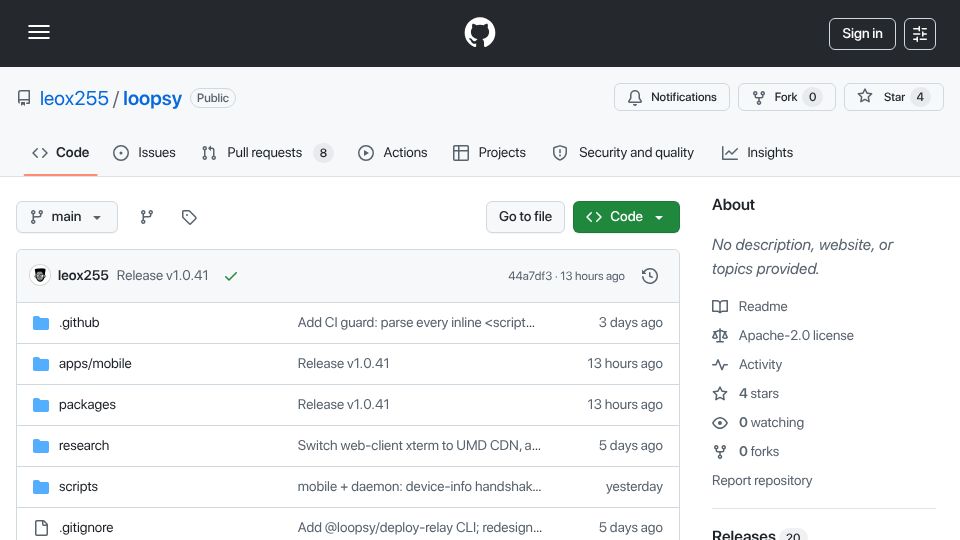Open the loopsy repository link
Image resolution: width=960 pixels, height=540 pixels.
point(152,99)
